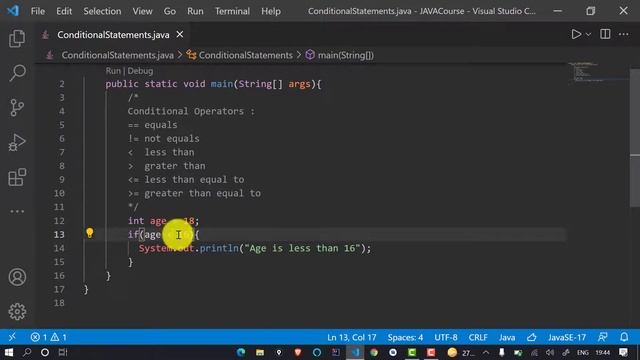Click the text 'Conditional Operators :' on line 4
Image resolution: width=640 pixels, height=360 pixels.
(191, 111)
